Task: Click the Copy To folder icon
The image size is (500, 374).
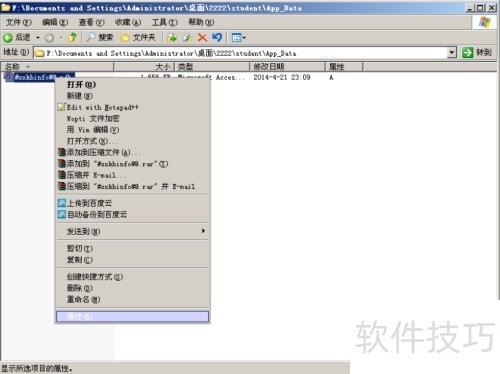Action: tap(187, 38)
